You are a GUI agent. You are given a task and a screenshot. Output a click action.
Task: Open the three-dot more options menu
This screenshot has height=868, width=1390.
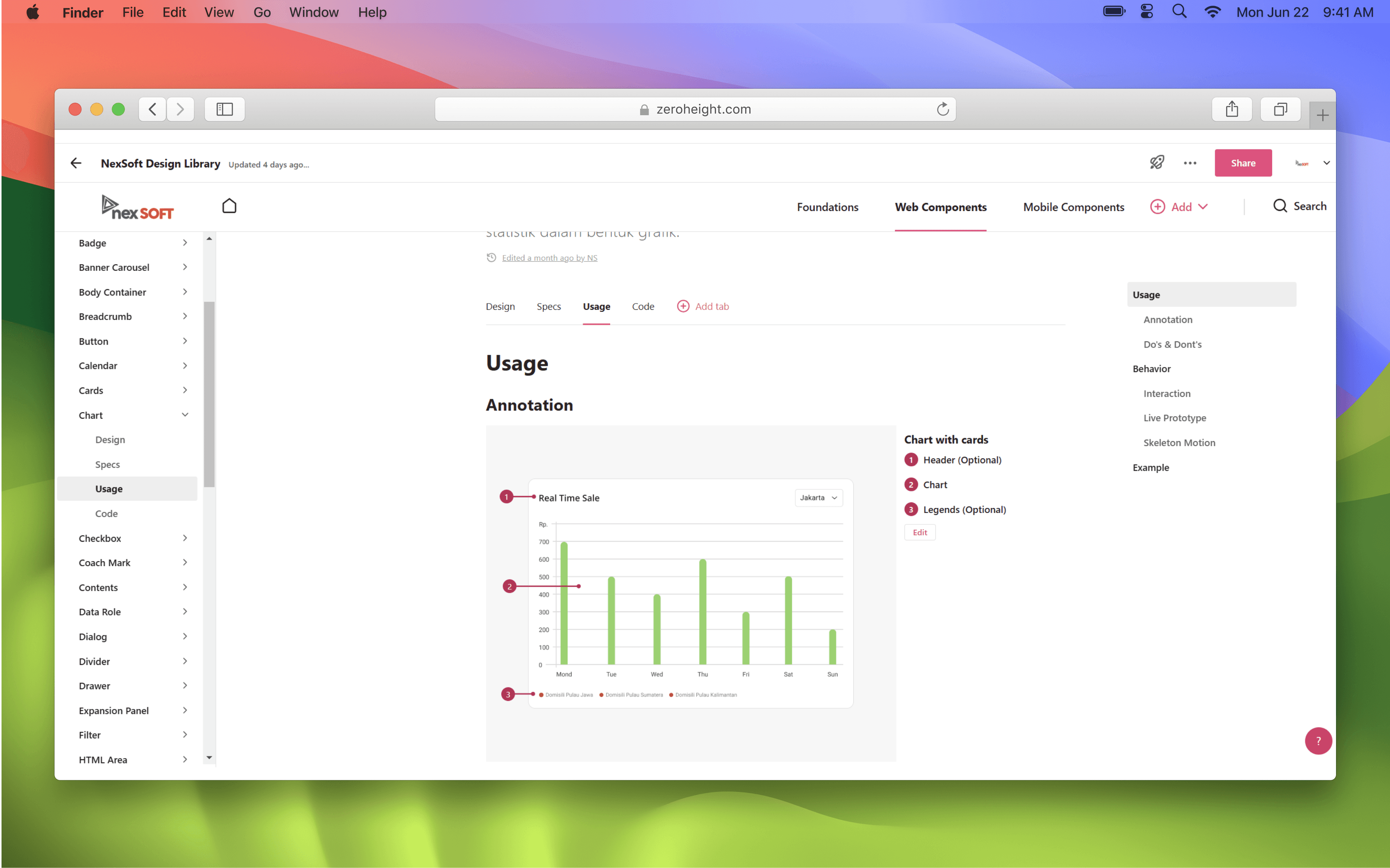pyautogui.click(x=1190, y=163)
